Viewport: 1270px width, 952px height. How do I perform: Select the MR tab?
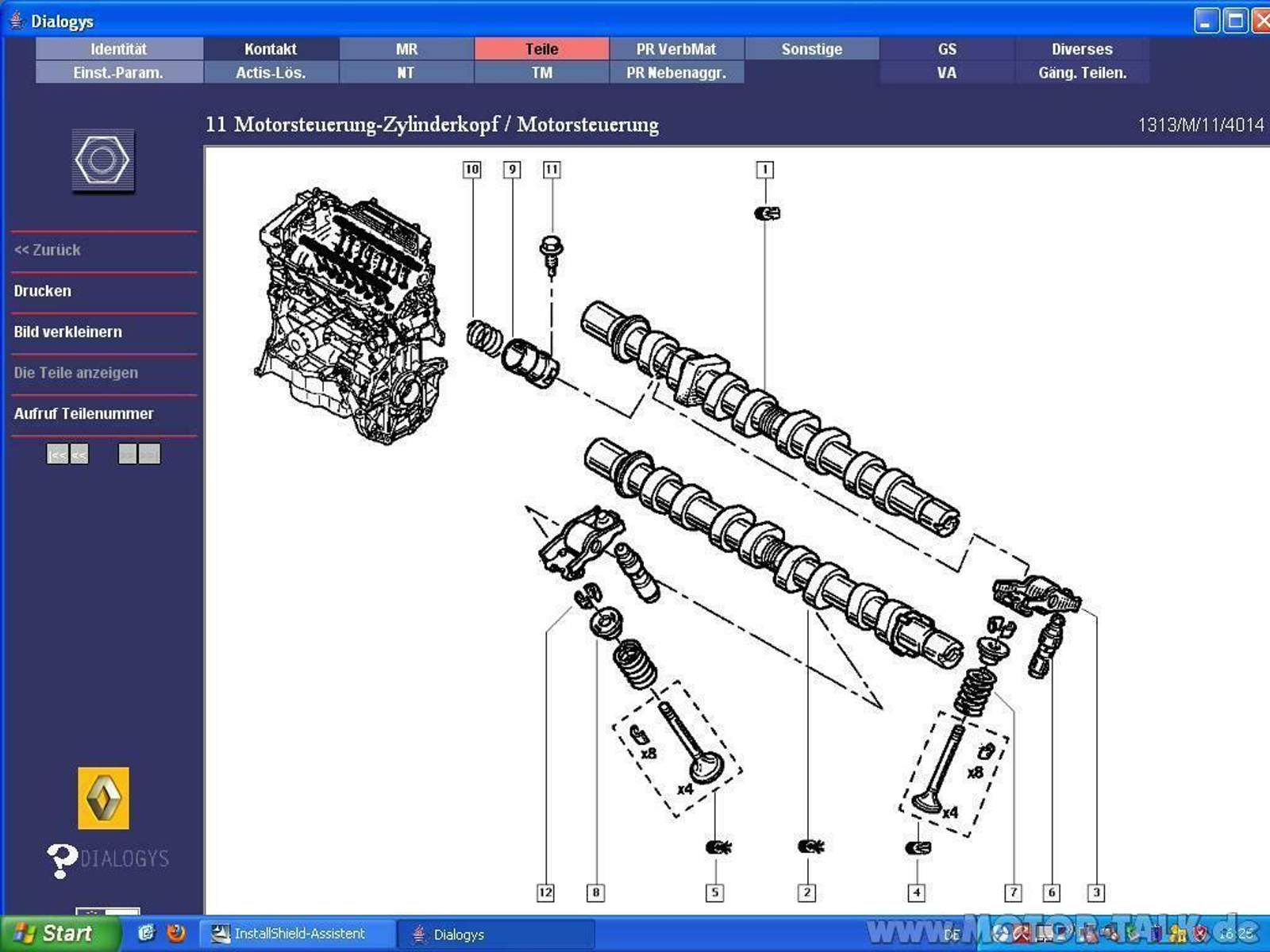click(406, 48)
